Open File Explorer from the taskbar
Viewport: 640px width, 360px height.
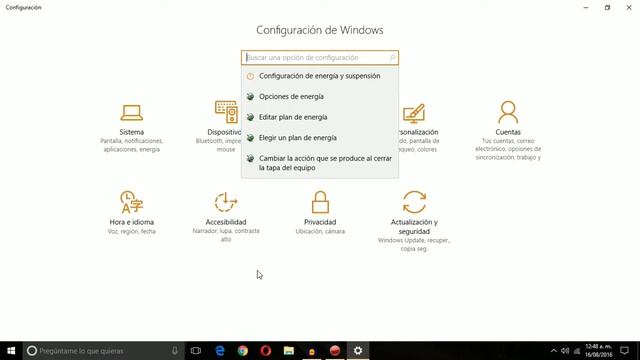pyautogui.click(x=289, y=351)
